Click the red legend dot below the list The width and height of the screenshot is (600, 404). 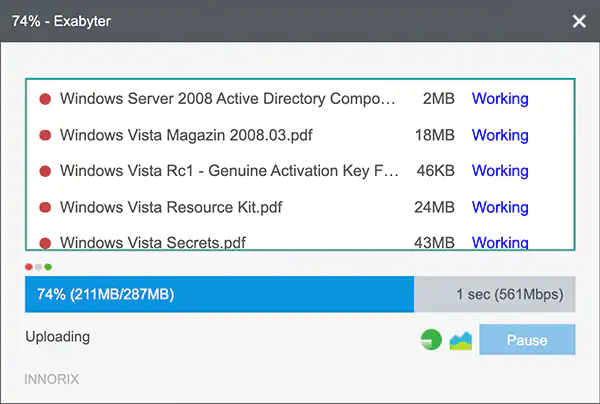click(29, 267)
